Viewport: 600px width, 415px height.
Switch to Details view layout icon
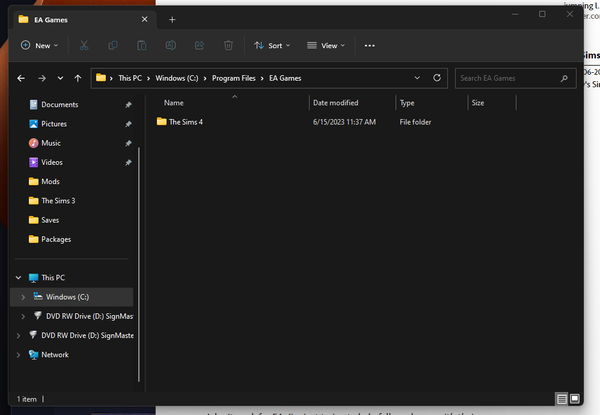tap(562, 399)
